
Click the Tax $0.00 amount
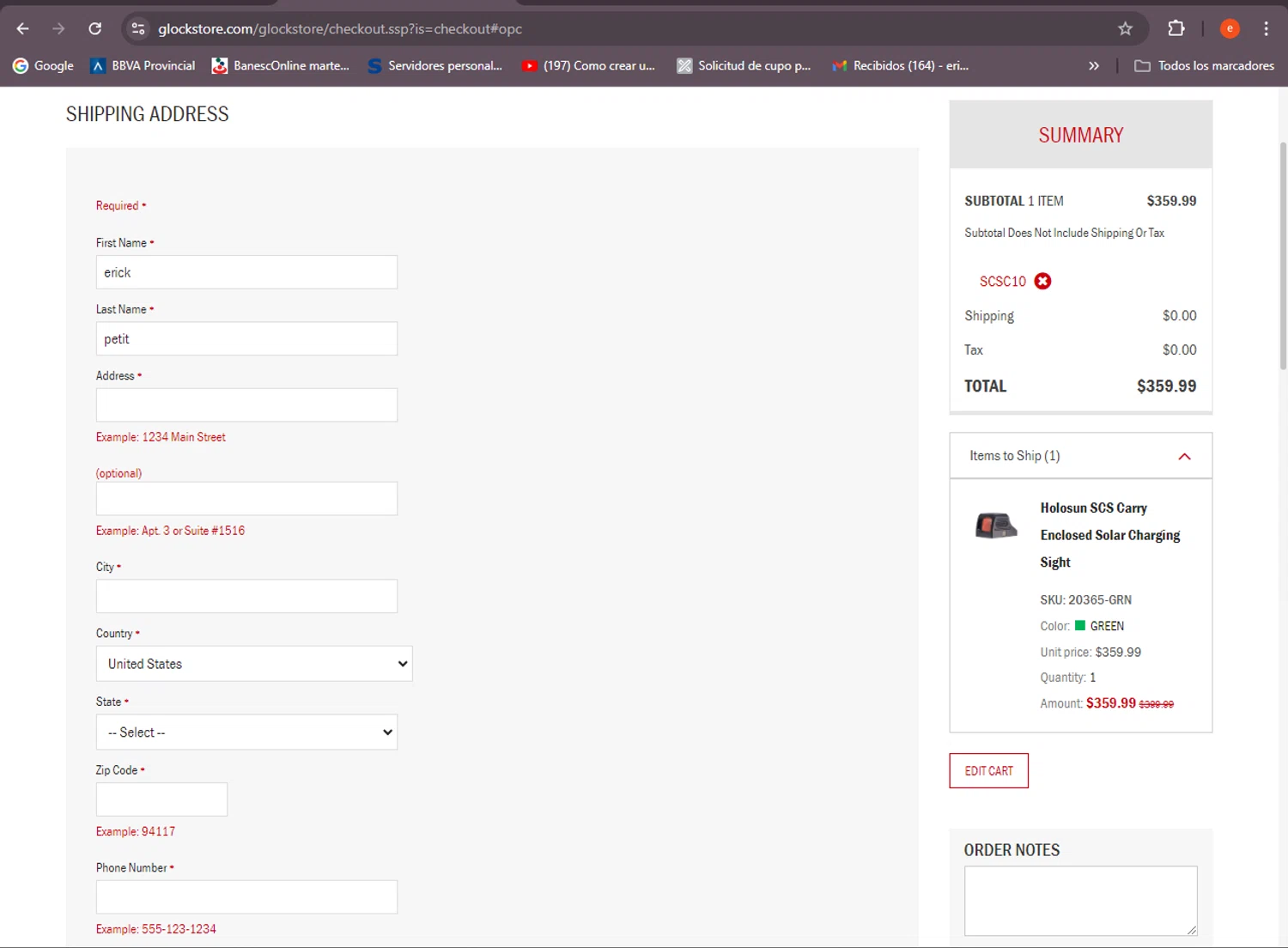click(1179, 349)
